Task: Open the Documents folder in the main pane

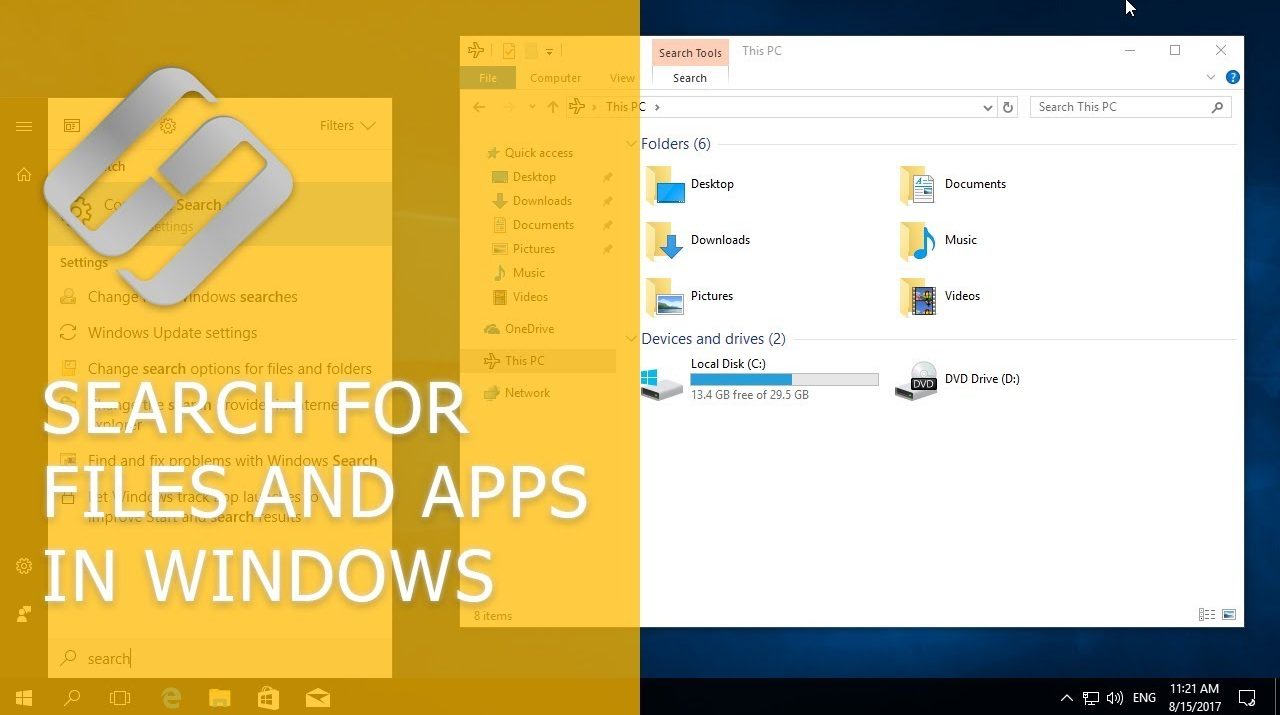Action: coord(918,185)
